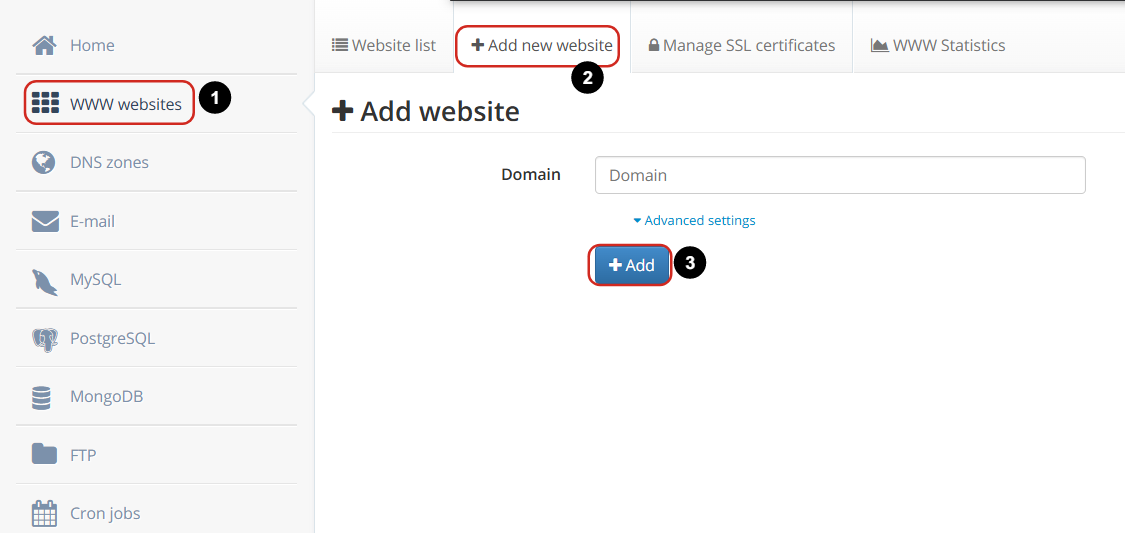The image size is (1125, 533).
Task: Click the Home house icon
Action: [44, 45]
